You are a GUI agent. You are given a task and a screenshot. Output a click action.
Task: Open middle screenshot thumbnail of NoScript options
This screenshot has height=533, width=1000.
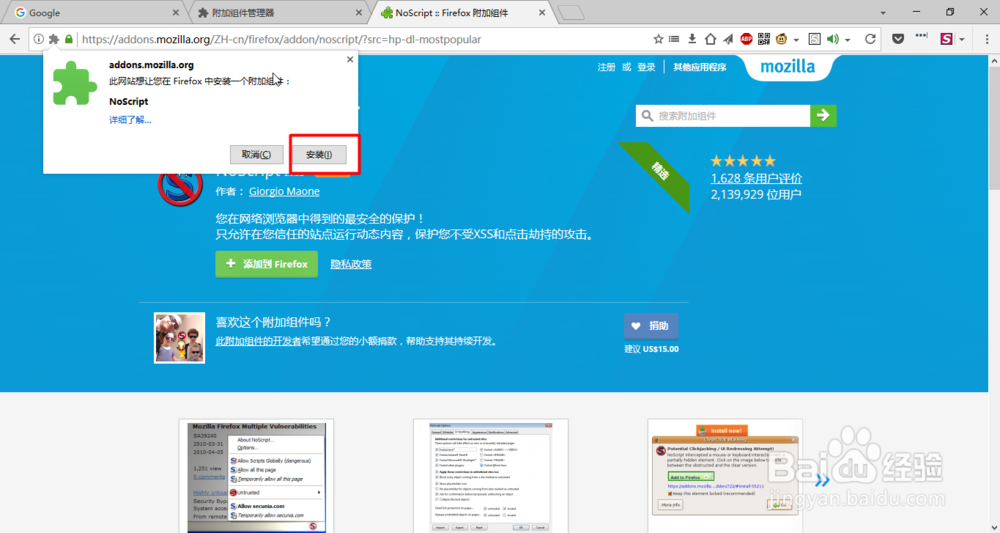(490, 476)
